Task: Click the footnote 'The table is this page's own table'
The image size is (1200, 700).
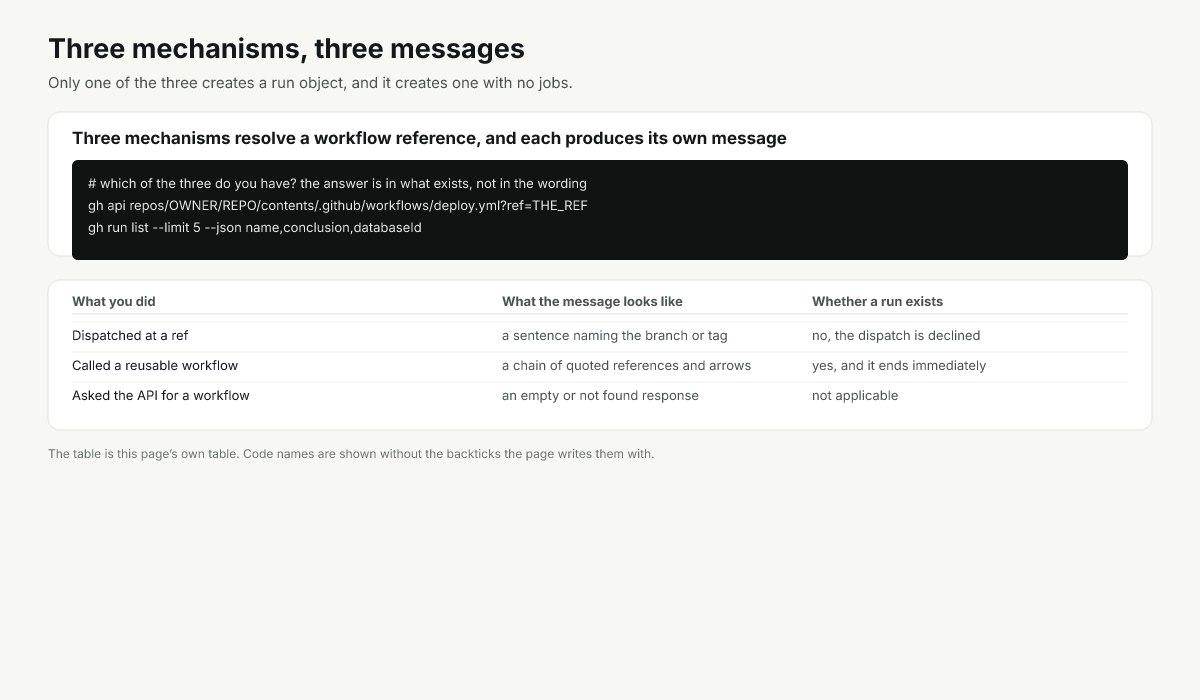Action: tap(351, 454)
